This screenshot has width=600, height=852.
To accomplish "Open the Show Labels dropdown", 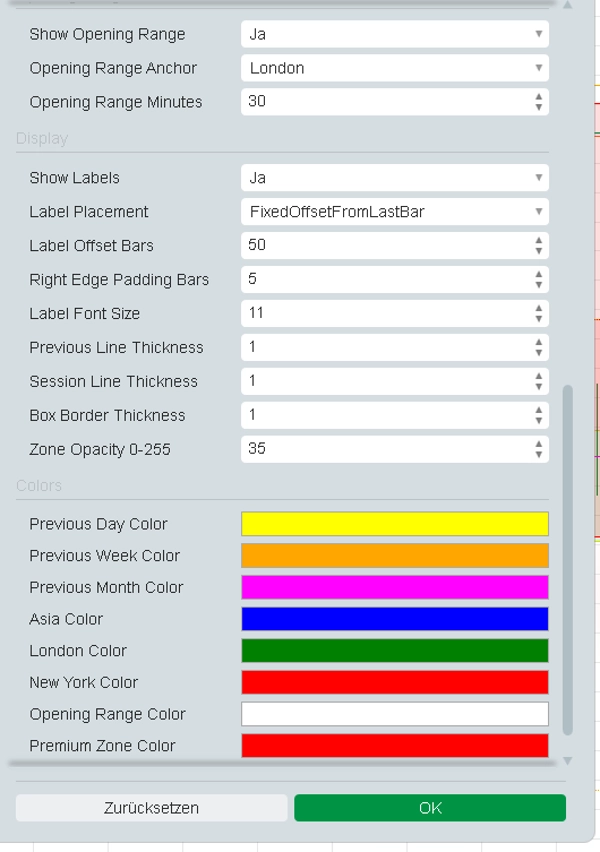I will click(x=395, y=178).
